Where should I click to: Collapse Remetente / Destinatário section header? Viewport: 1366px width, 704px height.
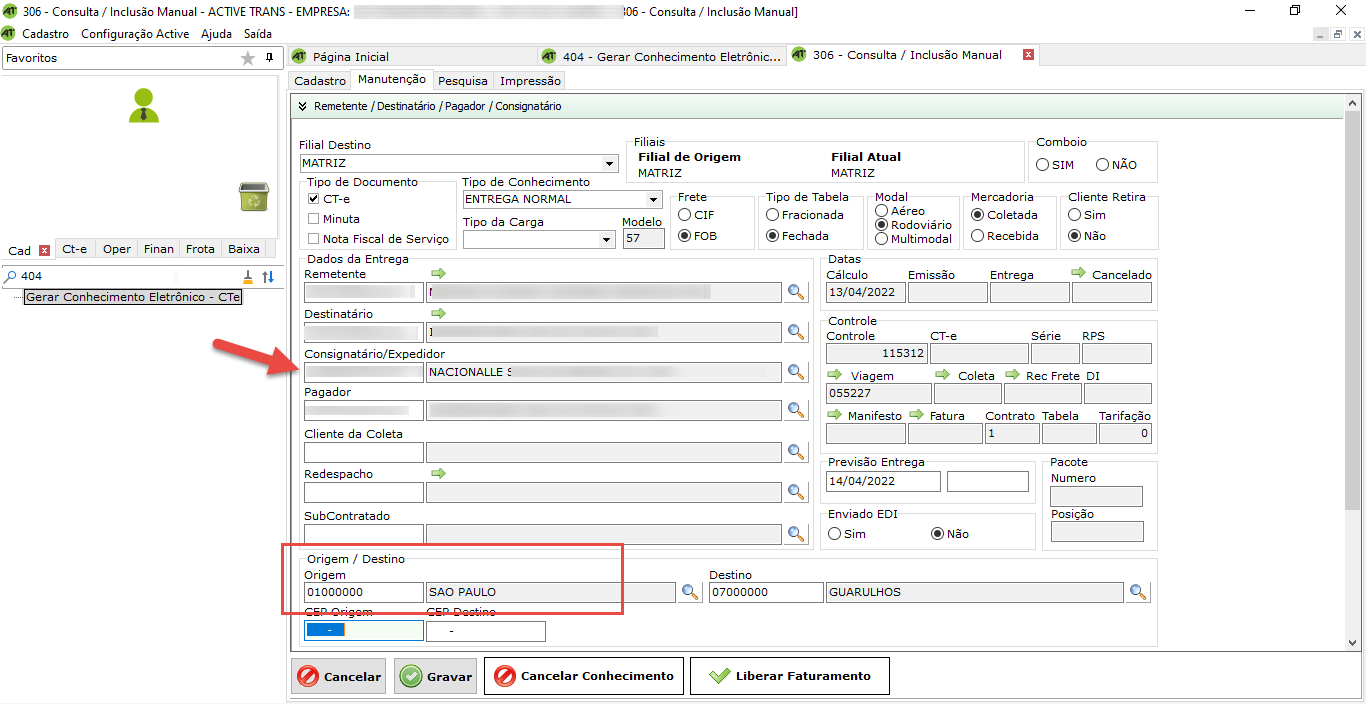coord(302,106)
